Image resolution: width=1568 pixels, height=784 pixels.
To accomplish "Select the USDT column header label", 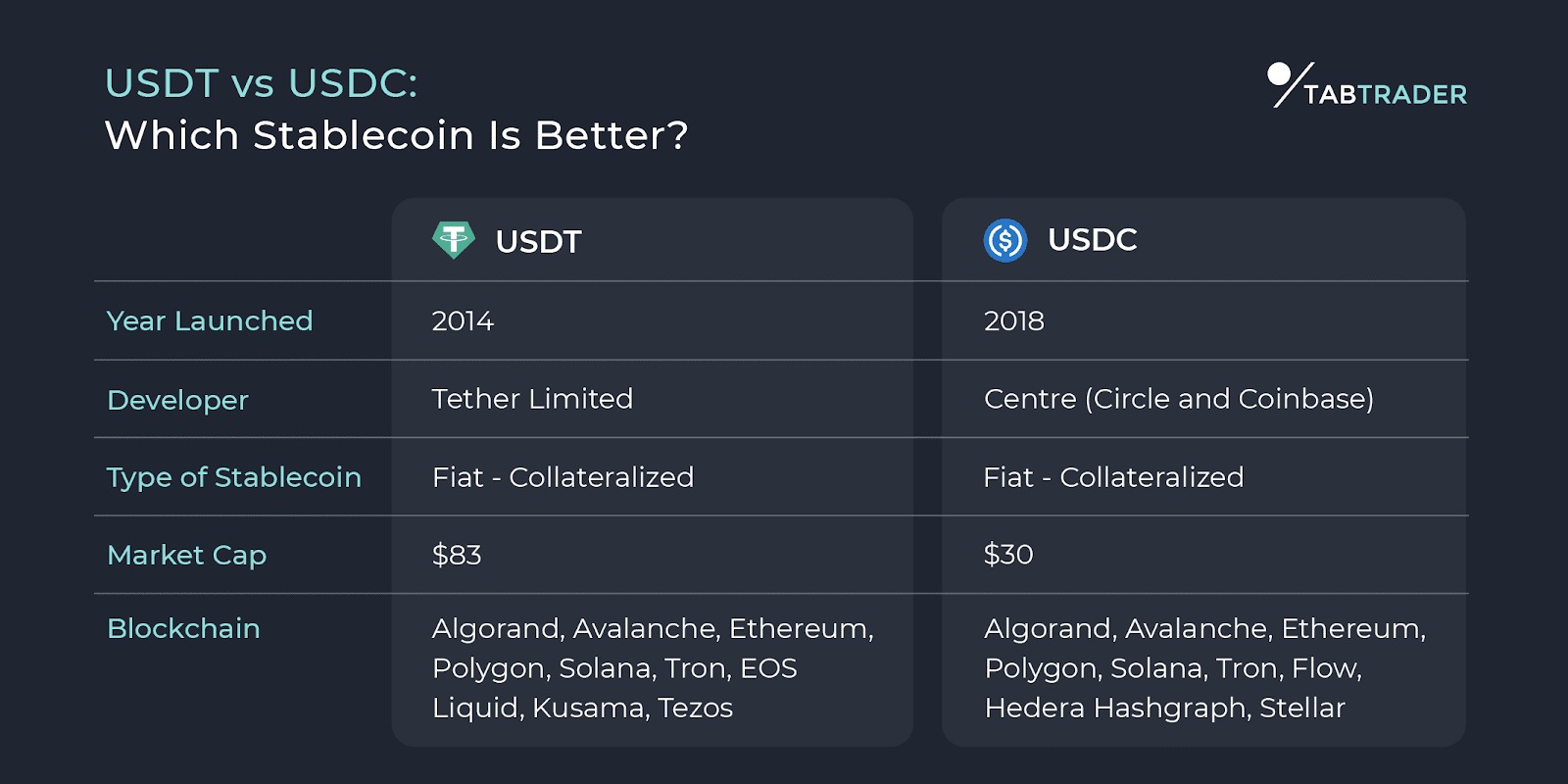I will pyautogui.click(x=538, y=241).
